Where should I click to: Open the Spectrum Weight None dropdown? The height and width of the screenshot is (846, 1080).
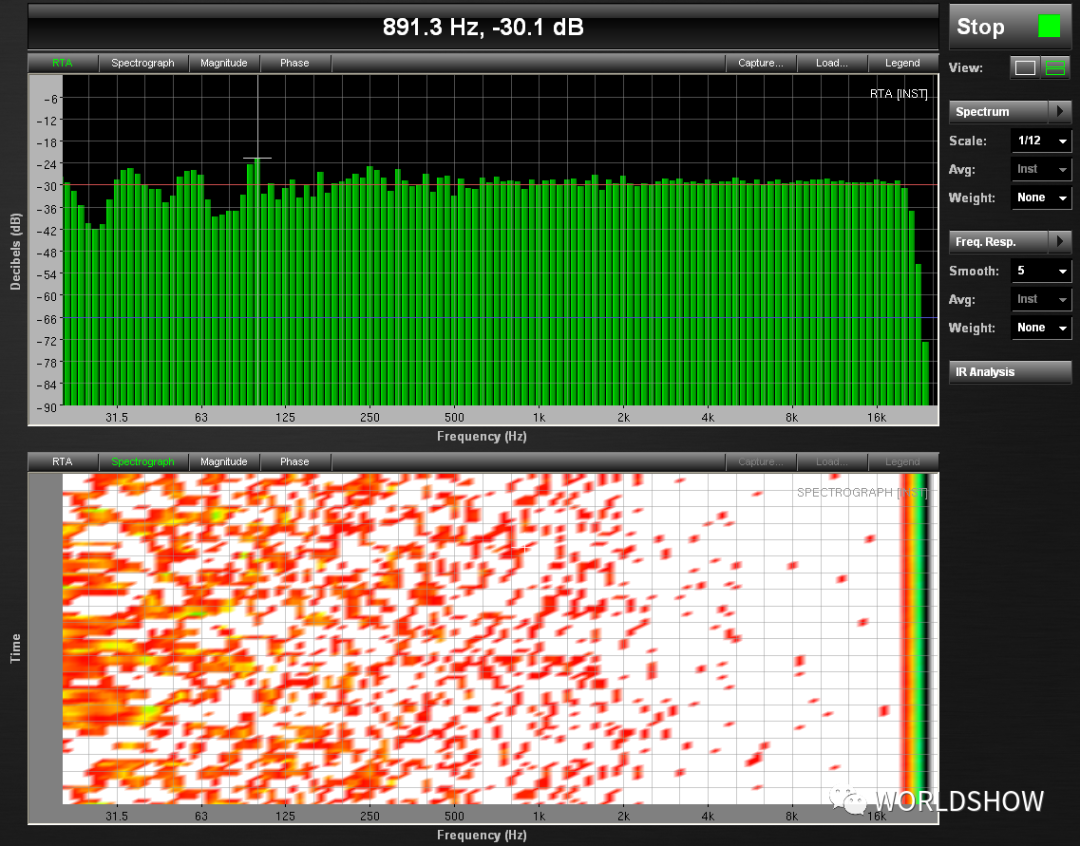click(1041, 198)
